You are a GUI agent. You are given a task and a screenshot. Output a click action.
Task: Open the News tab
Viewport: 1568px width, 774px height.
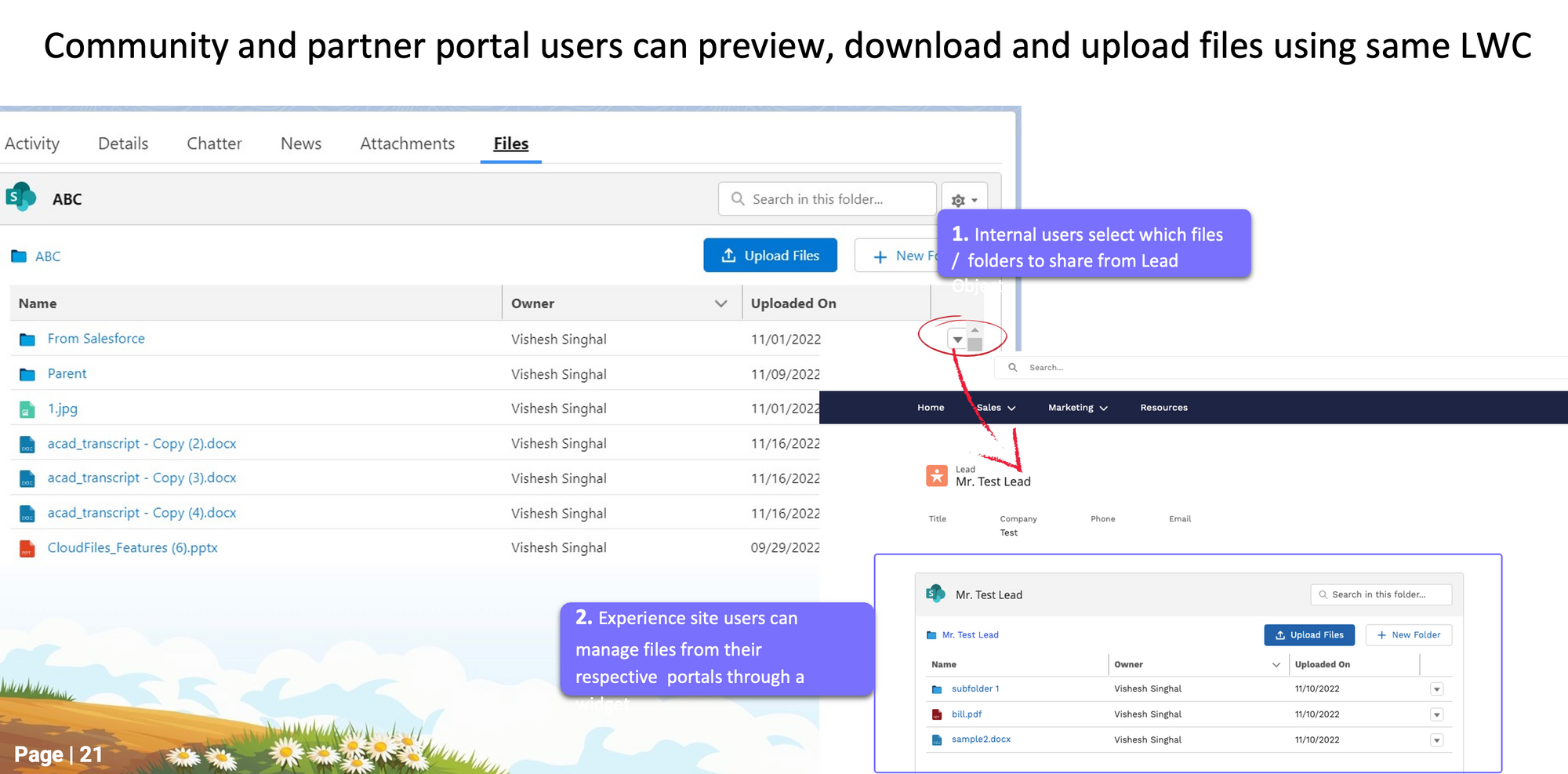(301, 144)
